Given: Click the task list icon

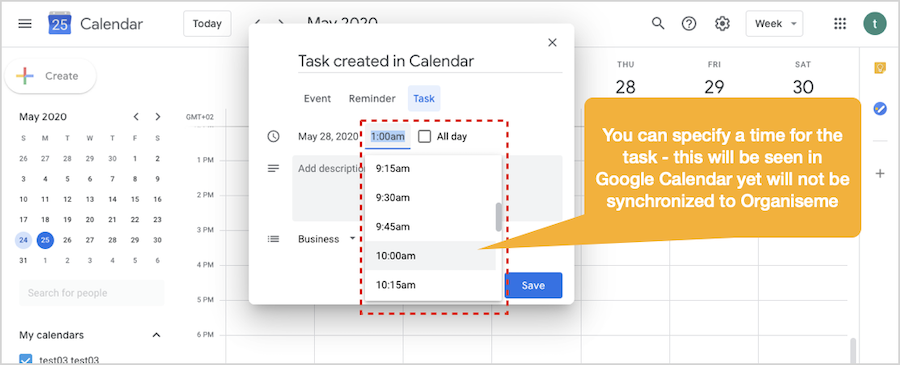Looking at the screenshot, I should [x=273, y=239].
